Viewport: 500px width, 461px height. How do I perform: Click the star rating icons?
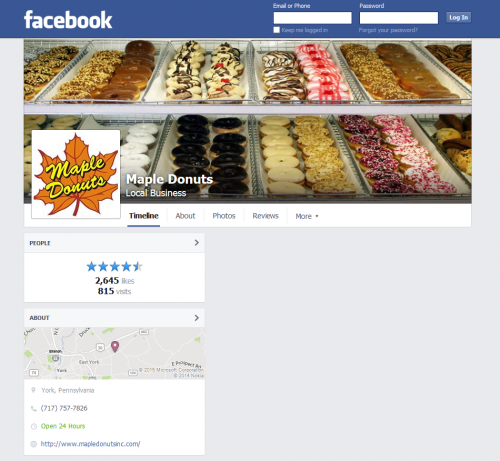coord(114,266)
